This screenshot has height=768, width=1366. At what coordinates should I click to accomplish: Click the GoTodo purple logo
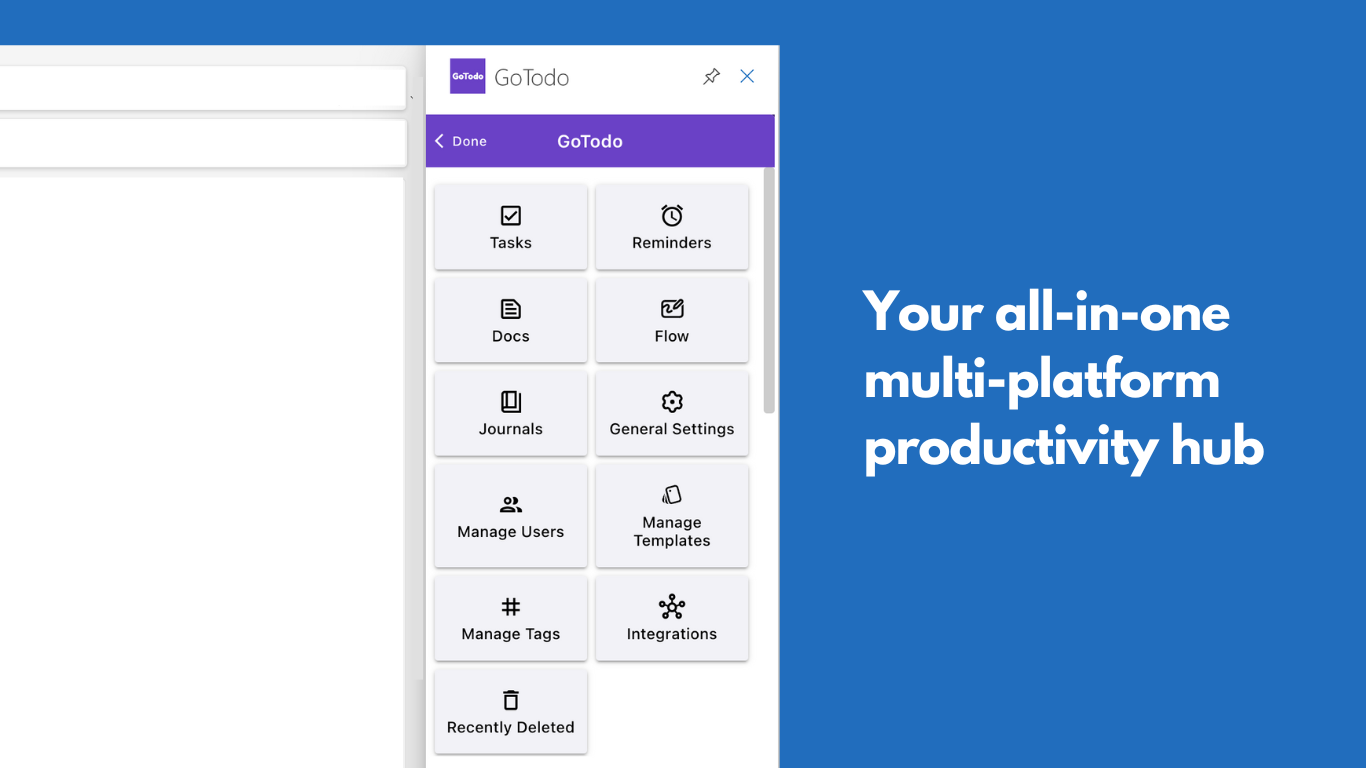coord(467,76)
